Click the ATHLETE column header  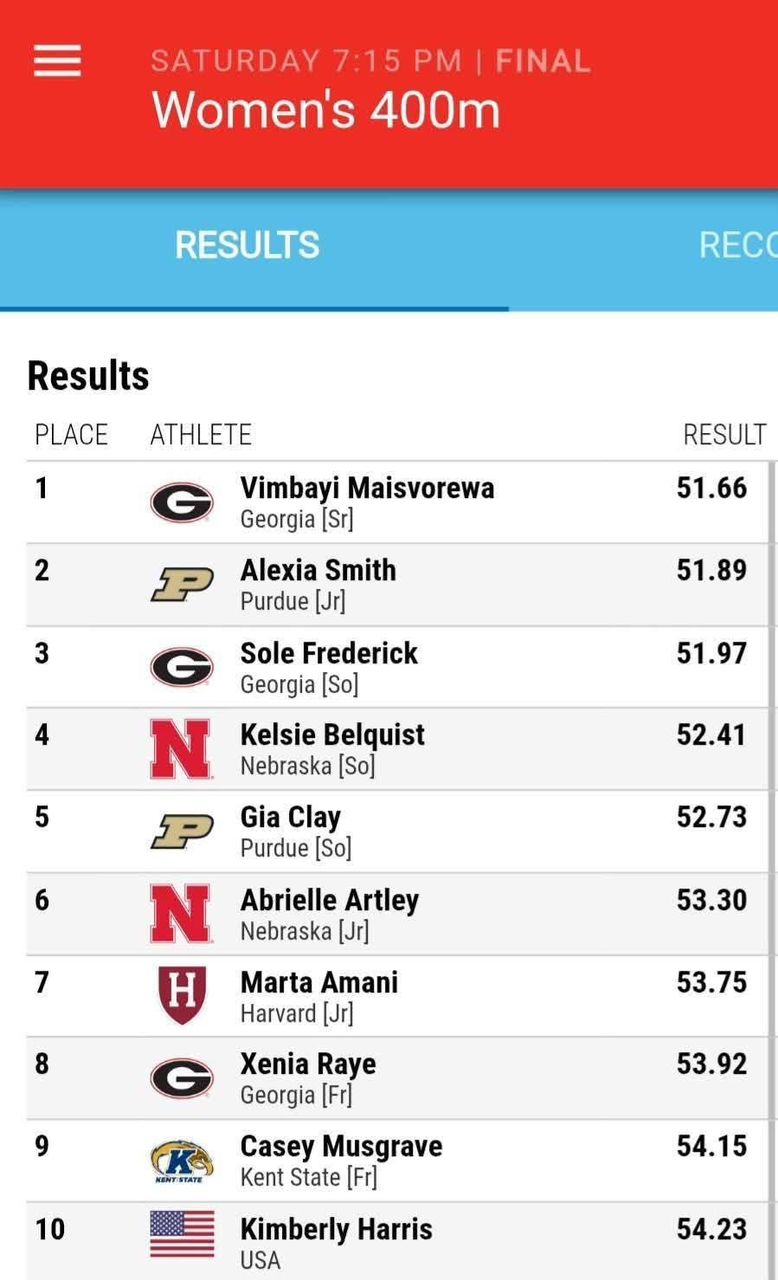coord(201,435)
